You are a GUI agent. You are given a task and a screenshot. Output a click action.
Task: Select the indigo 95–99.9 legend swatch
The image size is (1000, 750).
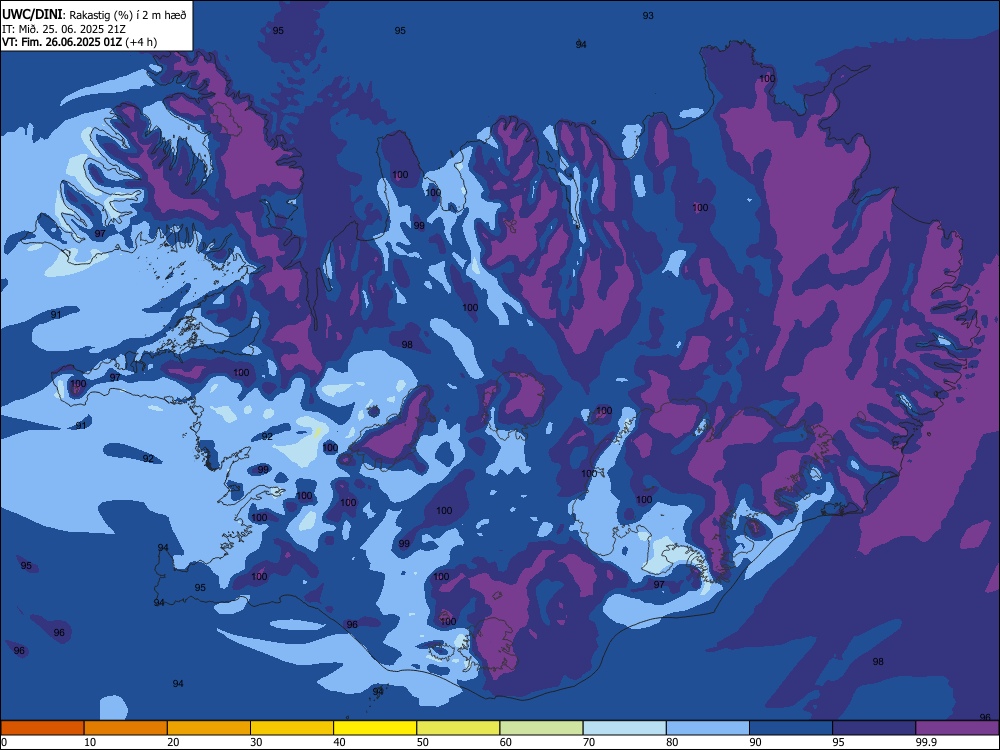(874, 728)
